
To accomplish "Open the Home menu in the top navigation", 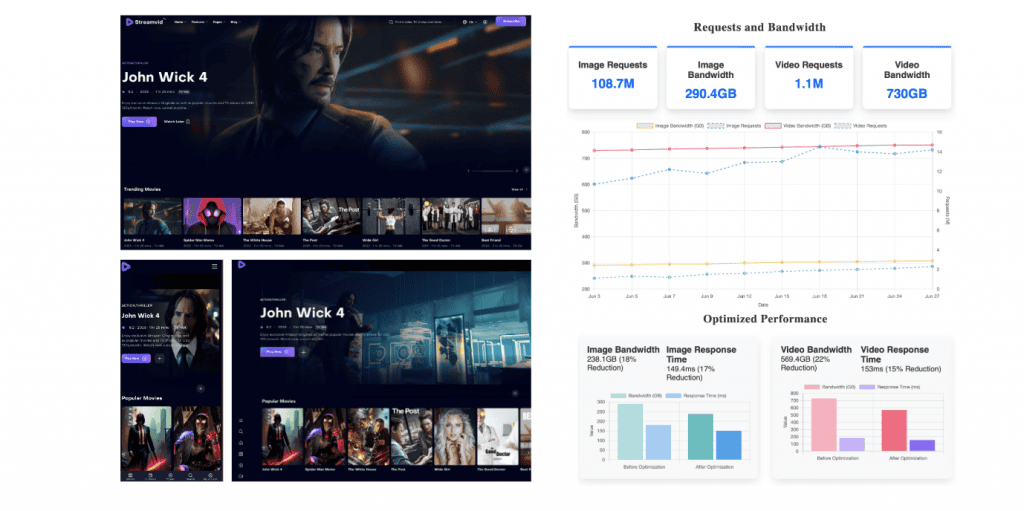I will tap(179, 22).
